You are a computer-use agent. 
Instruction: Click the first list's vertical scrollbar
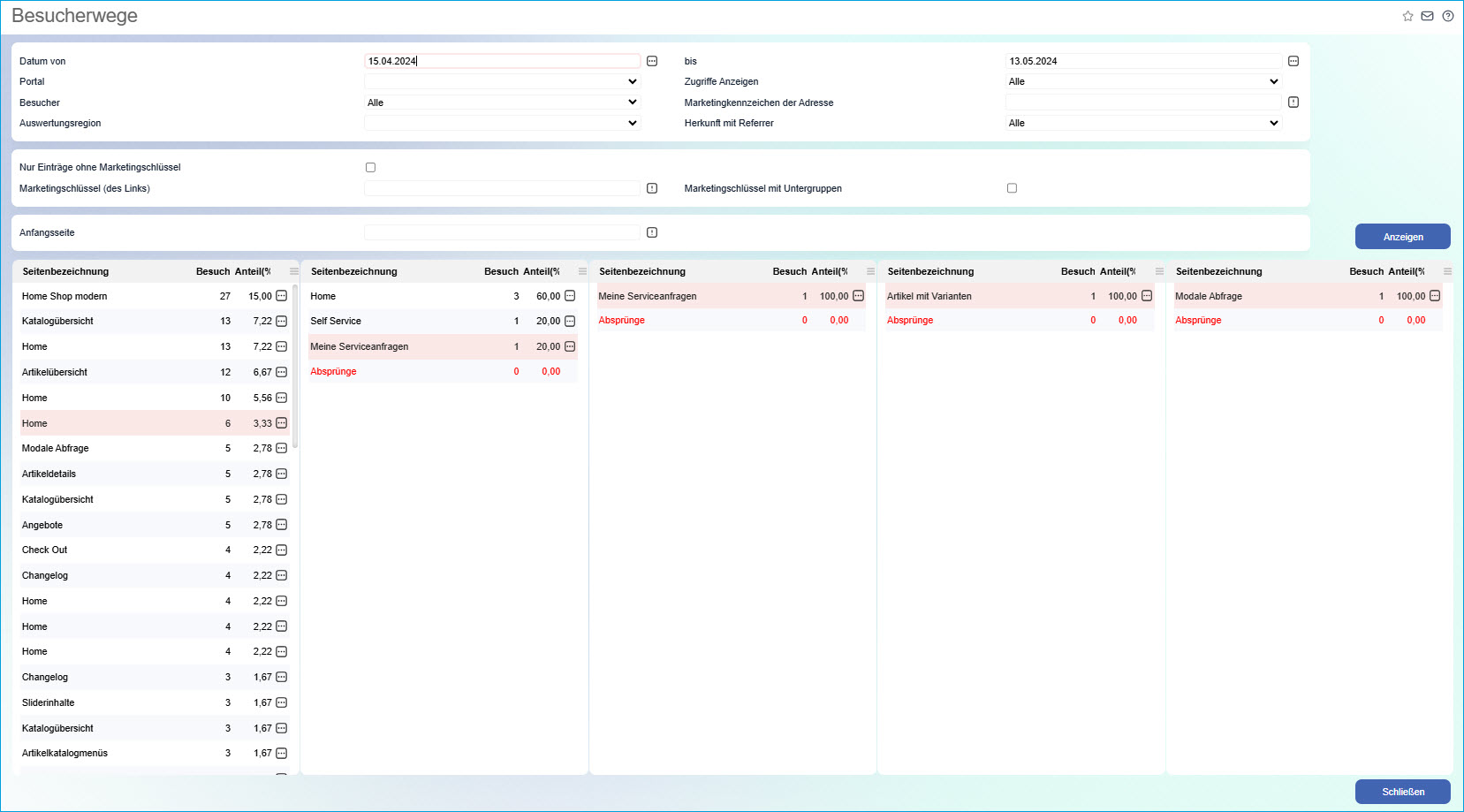pos(295,371)
